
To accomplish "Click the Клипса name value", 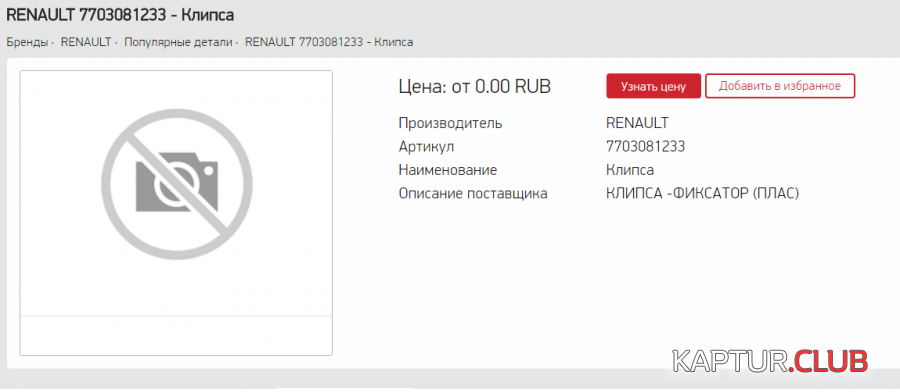I will pyautogui.click(x=630, y=170).
